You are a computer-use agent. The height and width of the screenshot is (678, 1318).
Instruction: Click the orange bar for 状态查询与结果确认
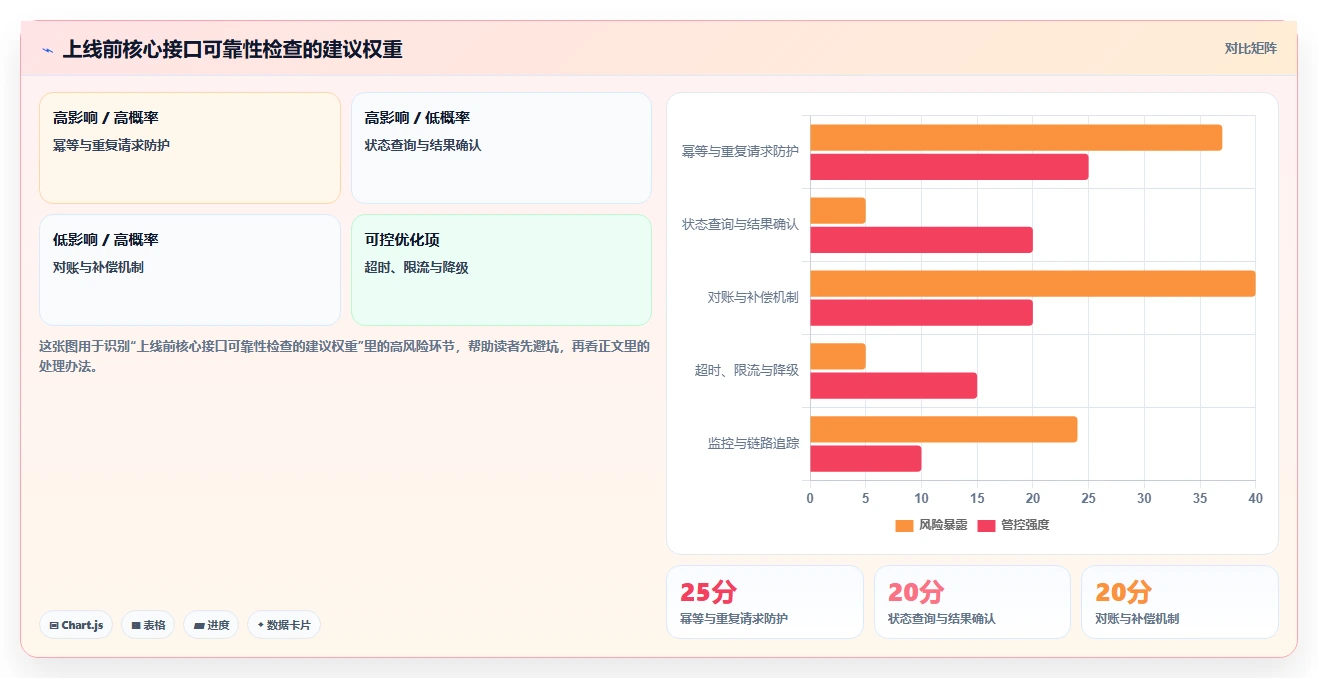point(838,211)
